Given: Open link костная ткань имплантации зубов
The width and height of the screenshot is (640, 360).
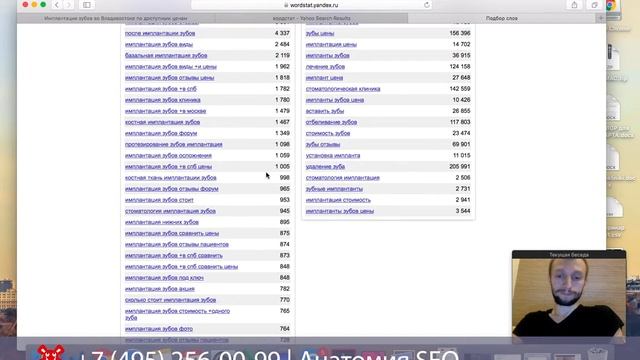Looking at the screenshot, I should pos(171,178).
